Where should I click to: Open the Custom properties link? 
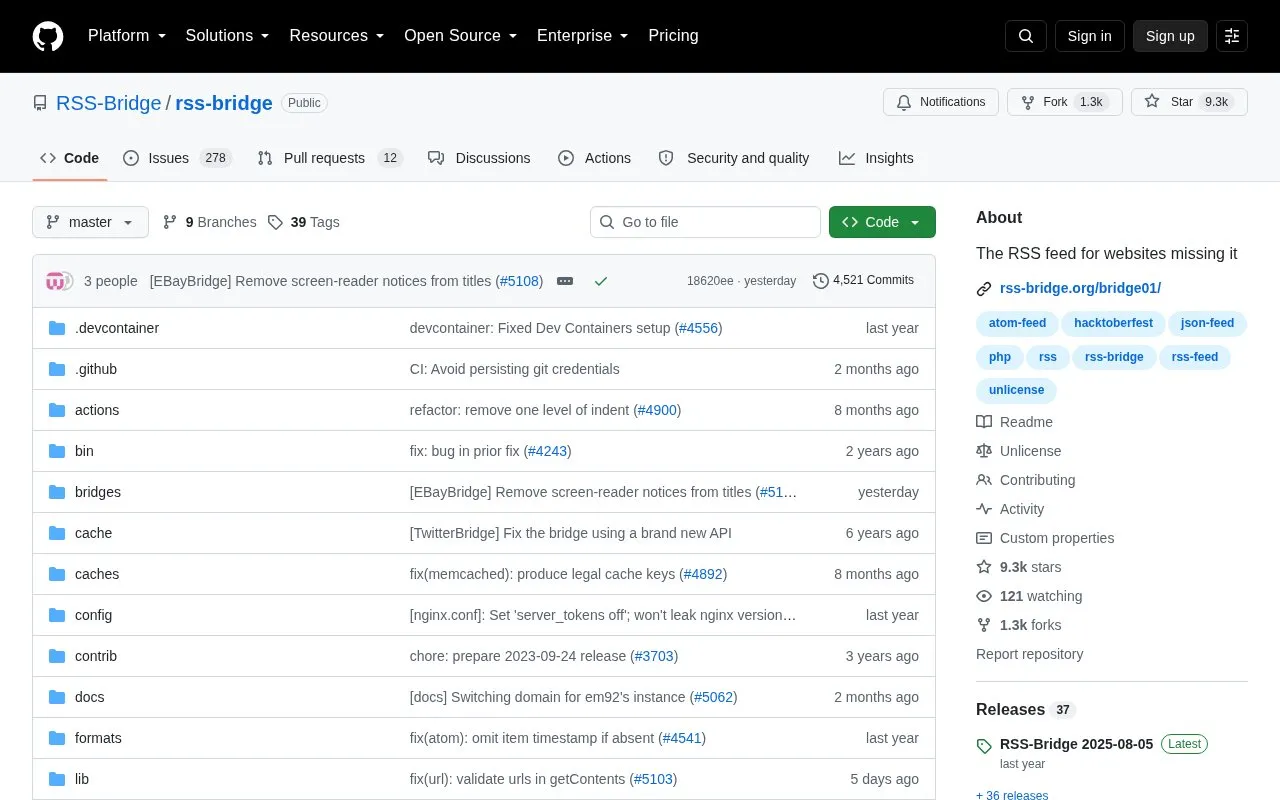[1045, 538]
